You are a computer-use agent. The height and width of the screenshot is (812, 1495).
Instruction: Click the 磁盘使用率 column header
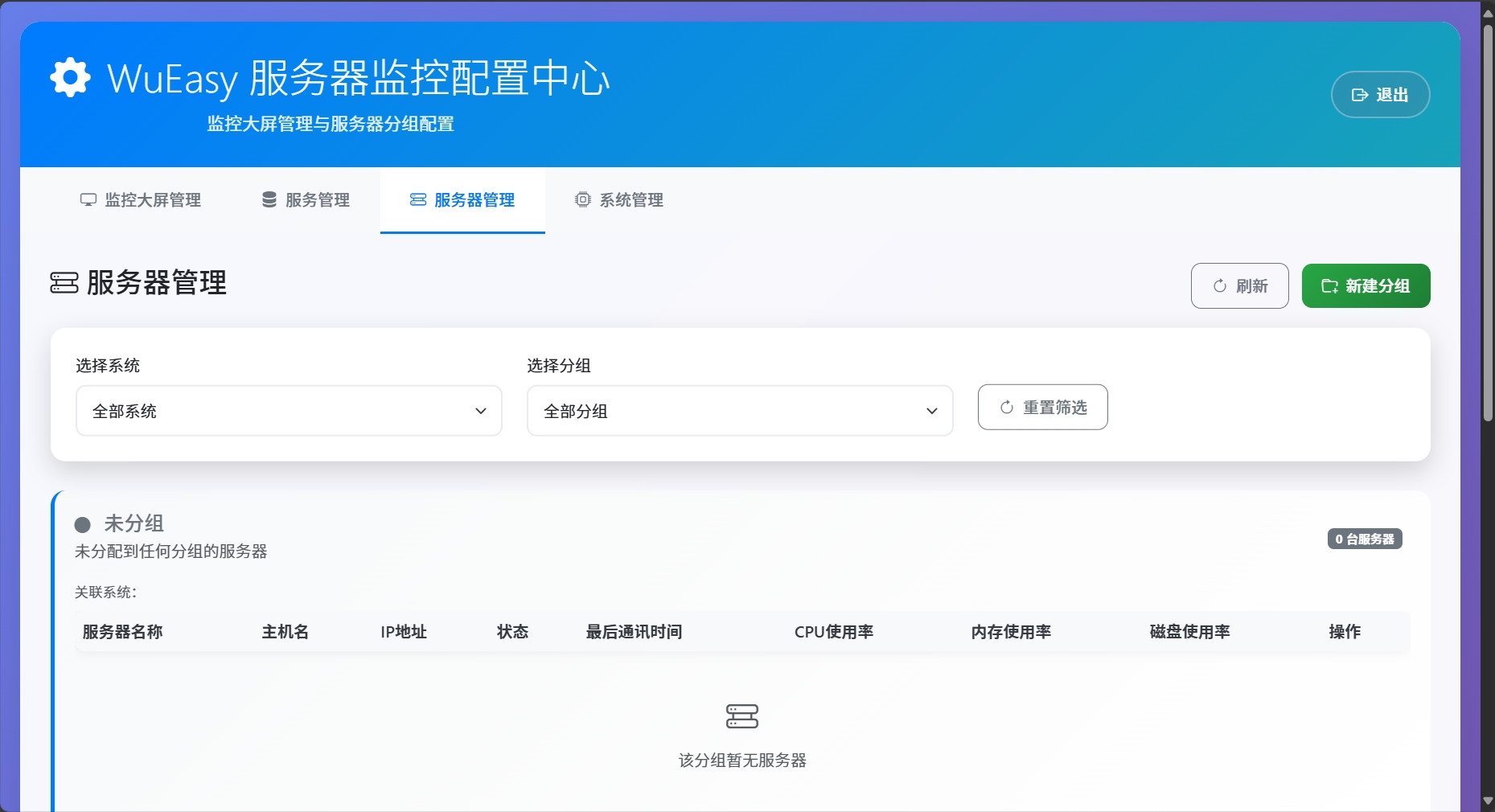click(x=1190, y=632)
